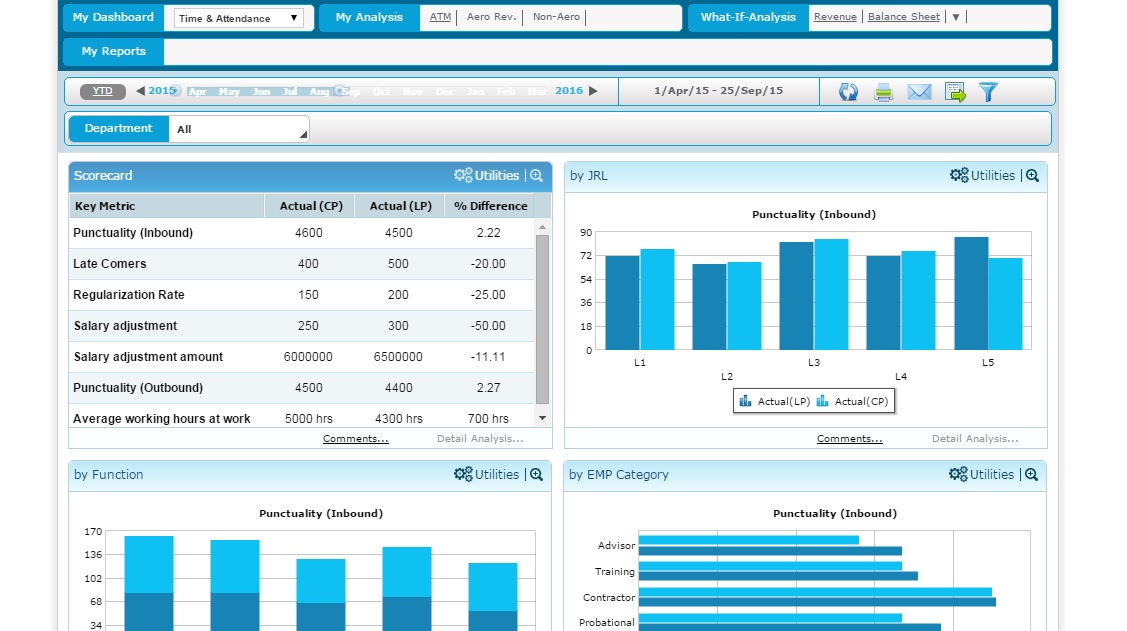The height and width of the screenshot is (631, 1127).
Task: Open My Reports tab
Action: click(114, 51)
